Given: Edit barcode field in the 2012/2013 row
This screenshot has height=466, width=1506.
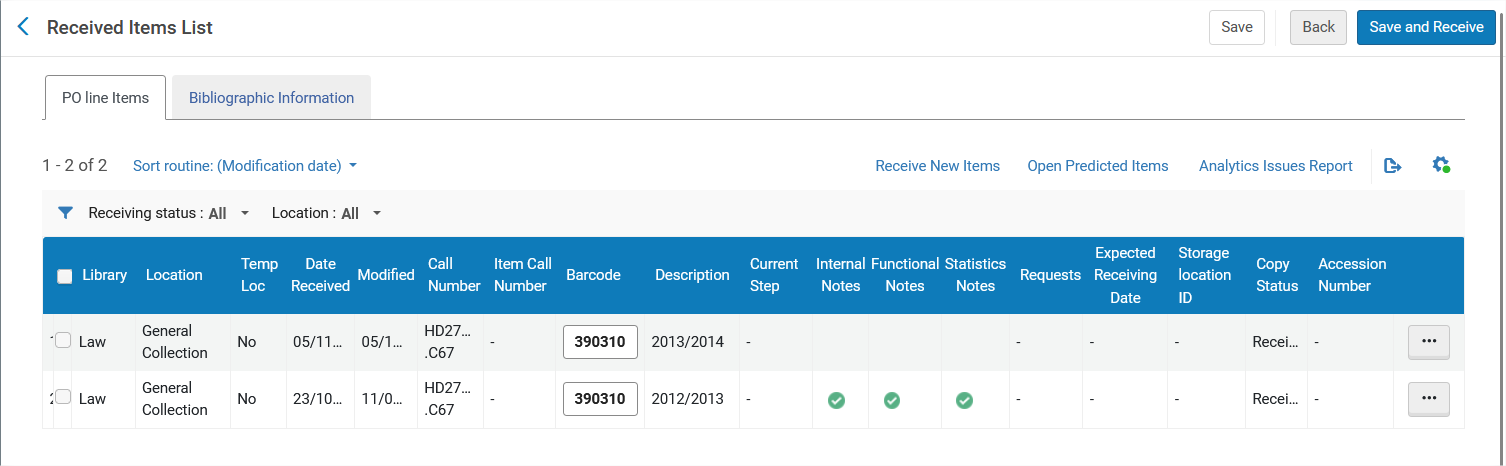Looking at the screenshot, I should [x=600, y=399].
